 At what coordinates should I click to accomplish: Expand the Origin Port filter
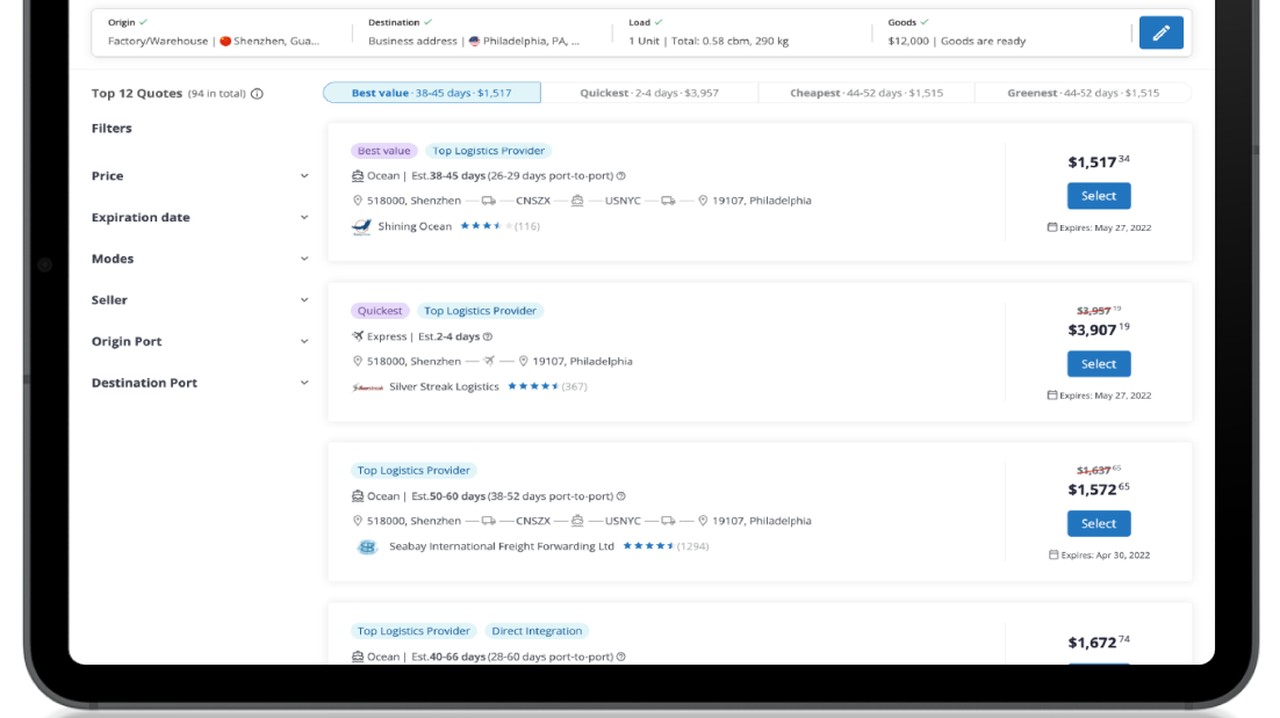tap(304, 341)
